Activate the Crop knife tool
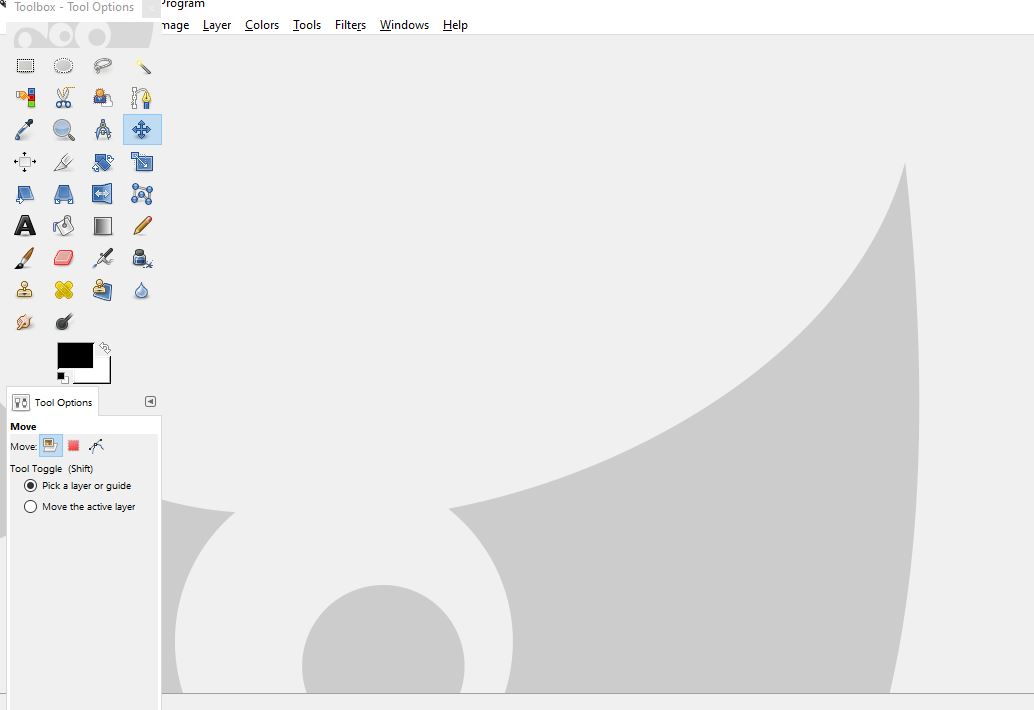1034x710 pixels. point(63,162)
